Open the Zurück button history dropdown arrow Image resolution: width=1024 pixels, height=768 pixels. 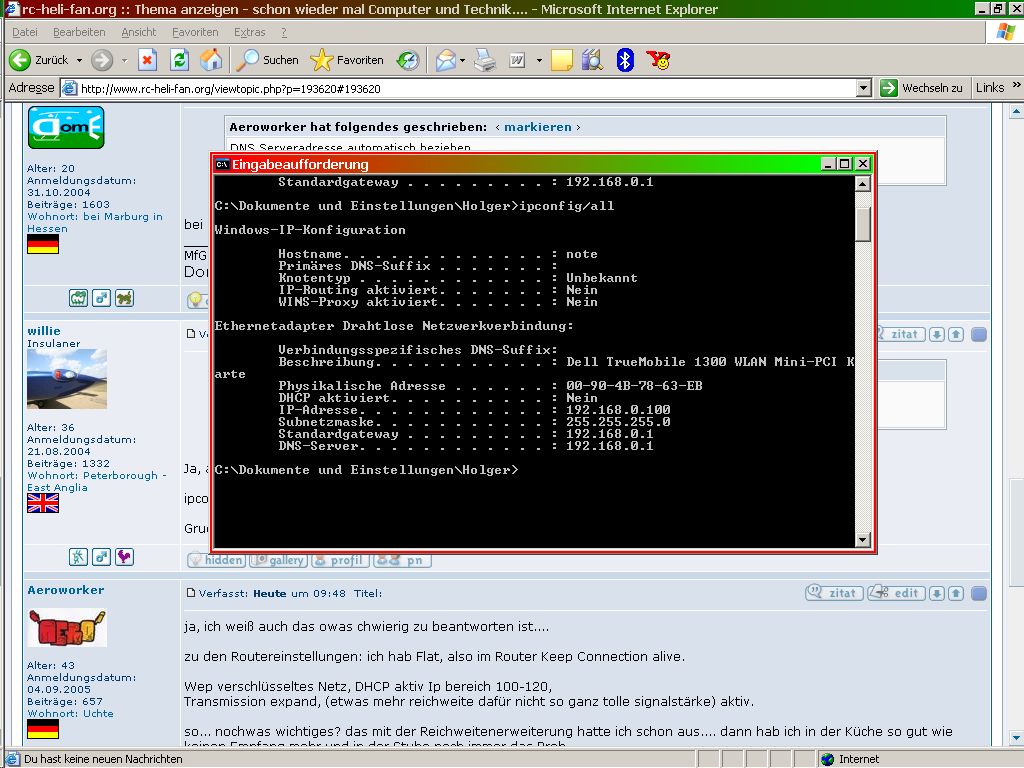(79, 61)
